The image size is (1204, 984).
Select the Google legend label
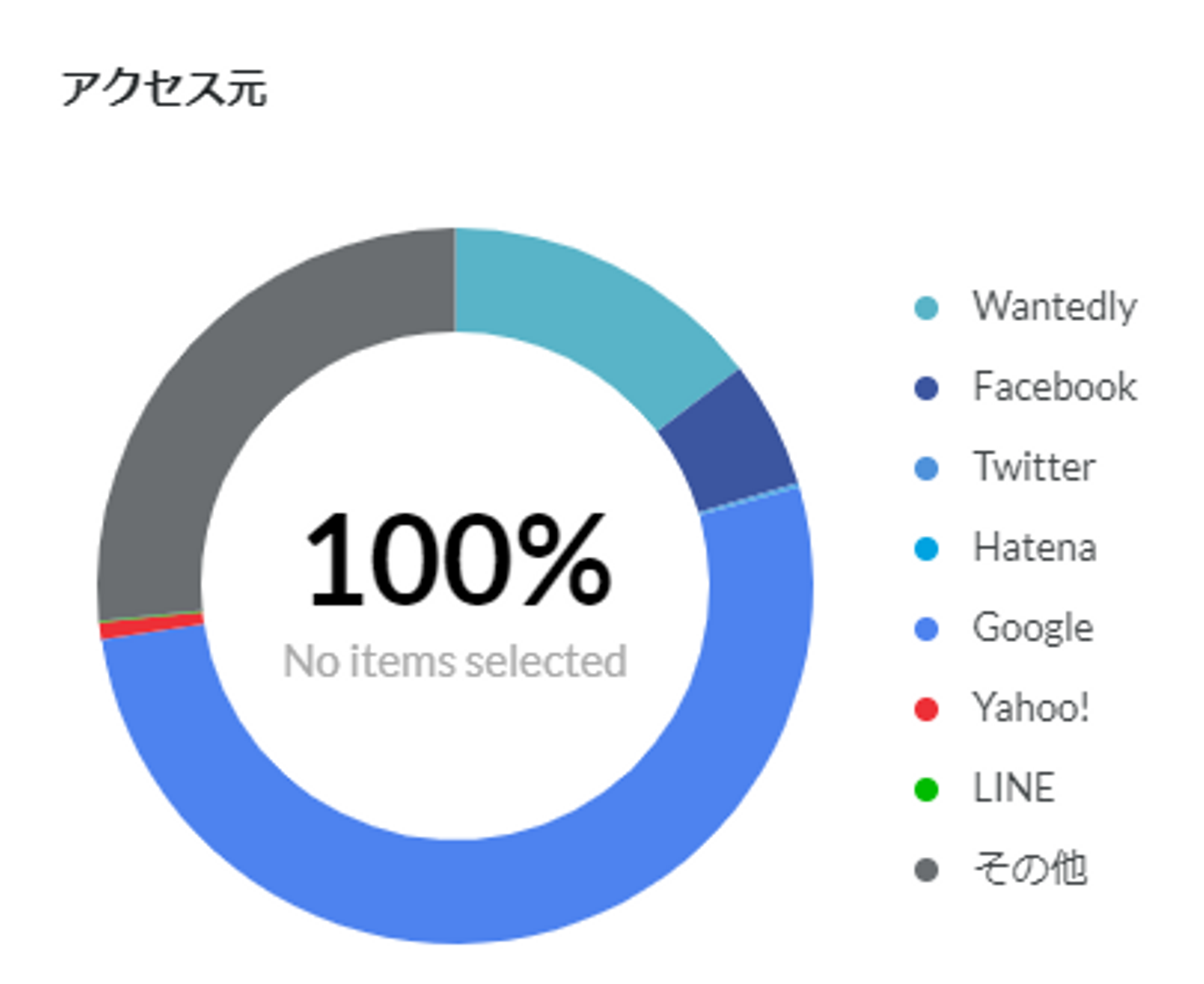coord(1033,628)
